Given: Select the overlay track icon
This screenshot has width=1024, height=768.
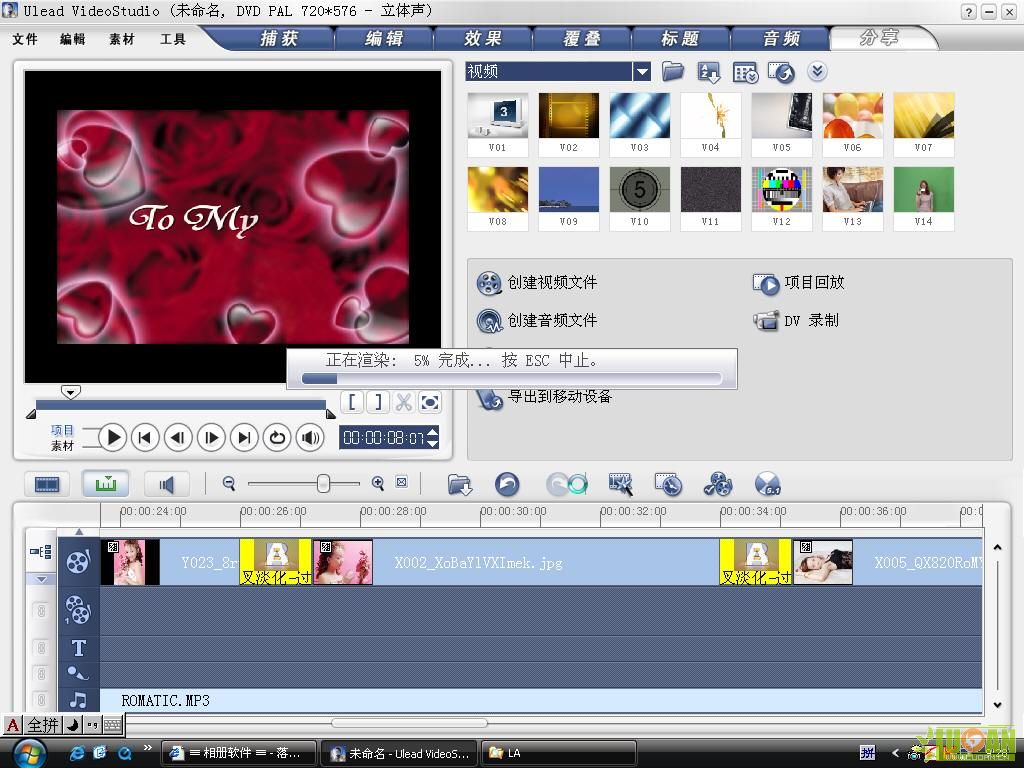Looking at the screenshot, I should (x=78, y=610).
